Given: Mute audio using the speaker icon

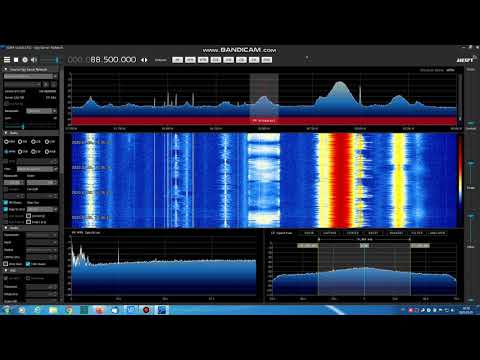Looking at the screenshot, I should pyautogui.click(x=34, y=60).
